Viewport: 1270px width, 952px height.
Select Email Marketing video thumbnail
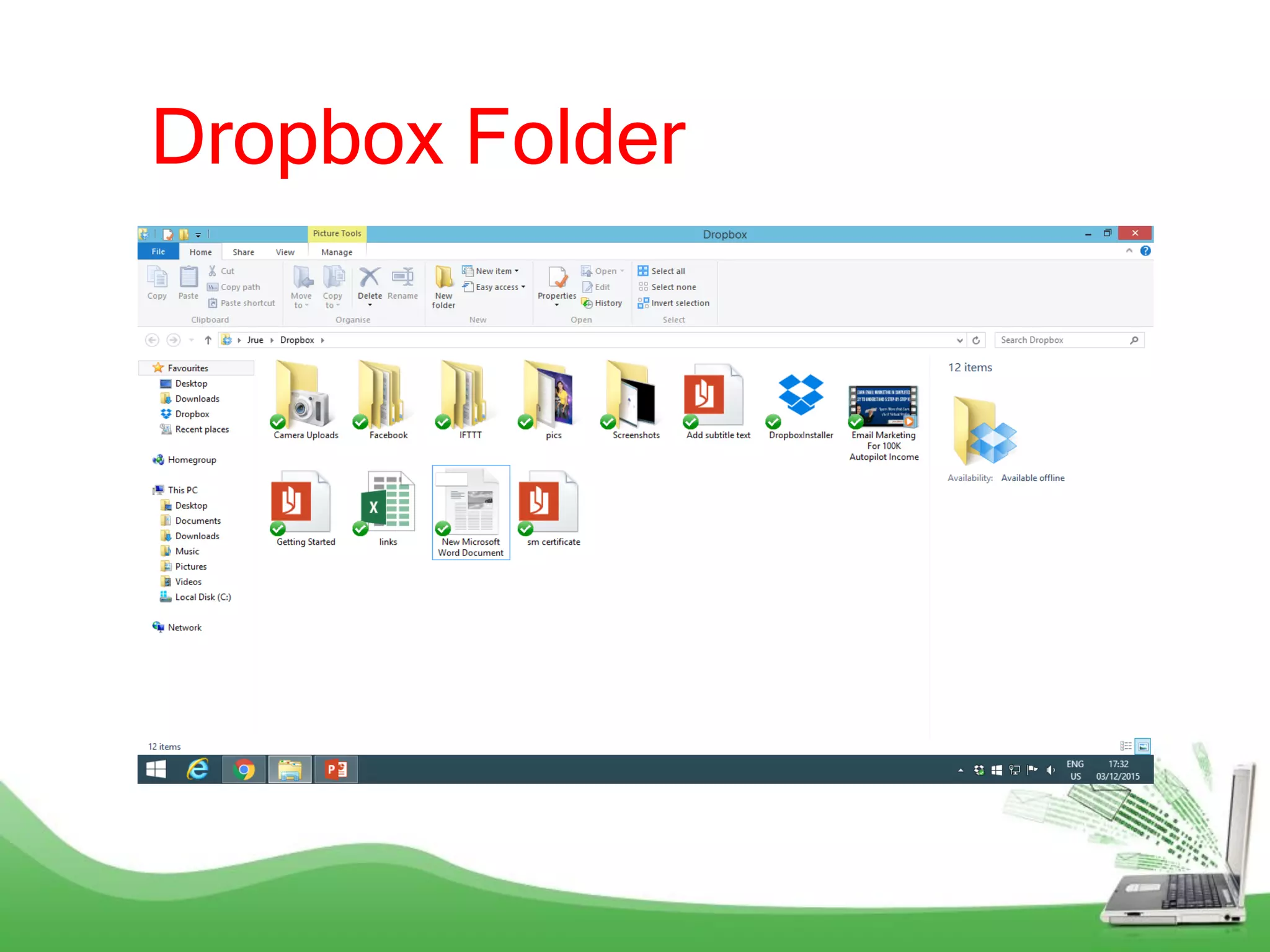pyautogui.click(x=884, y=407)
